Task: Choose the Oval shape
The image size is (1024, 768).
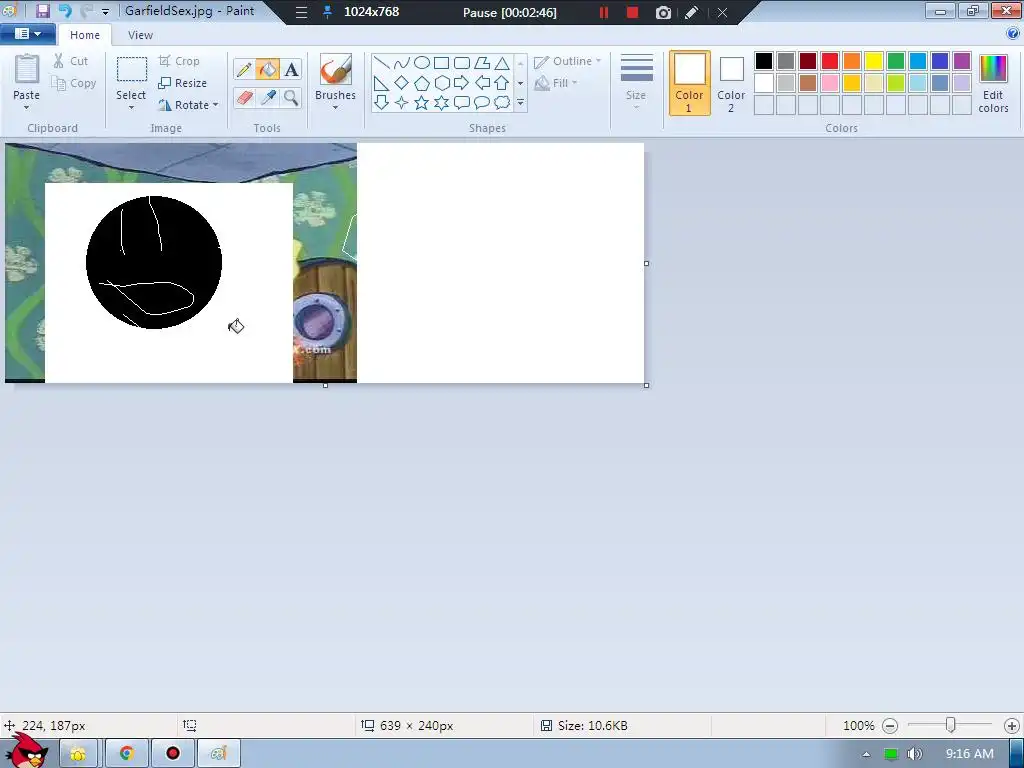Action: [x=422, y=63]
